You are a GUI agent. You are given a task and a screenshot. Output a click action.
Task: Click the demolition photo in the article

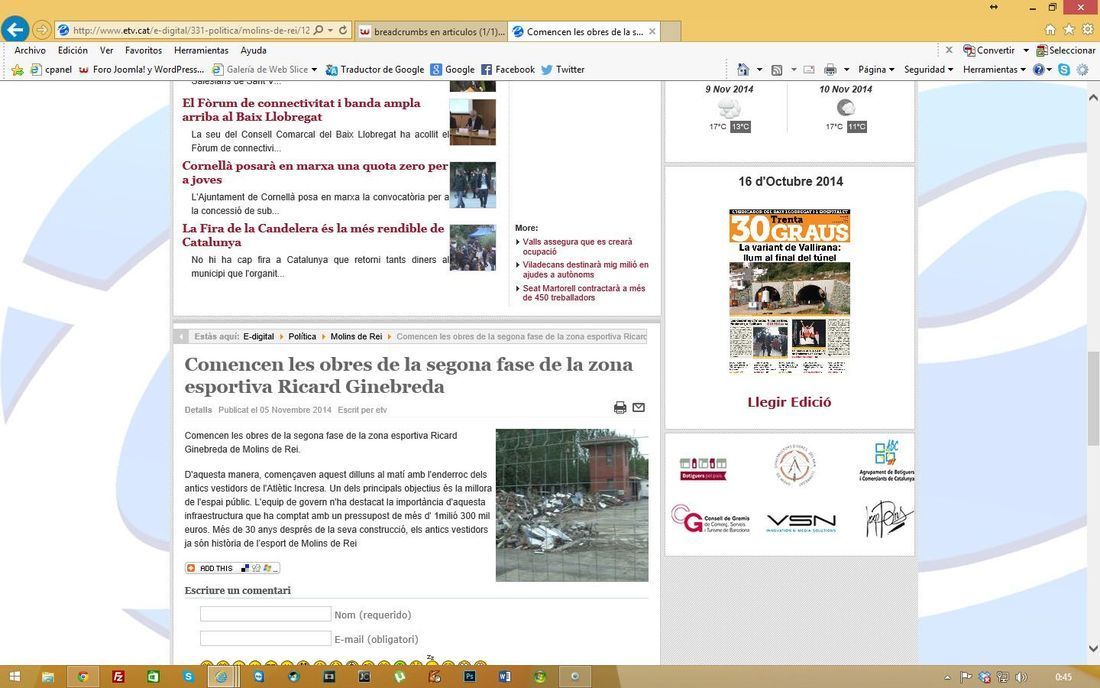(572, 505)
